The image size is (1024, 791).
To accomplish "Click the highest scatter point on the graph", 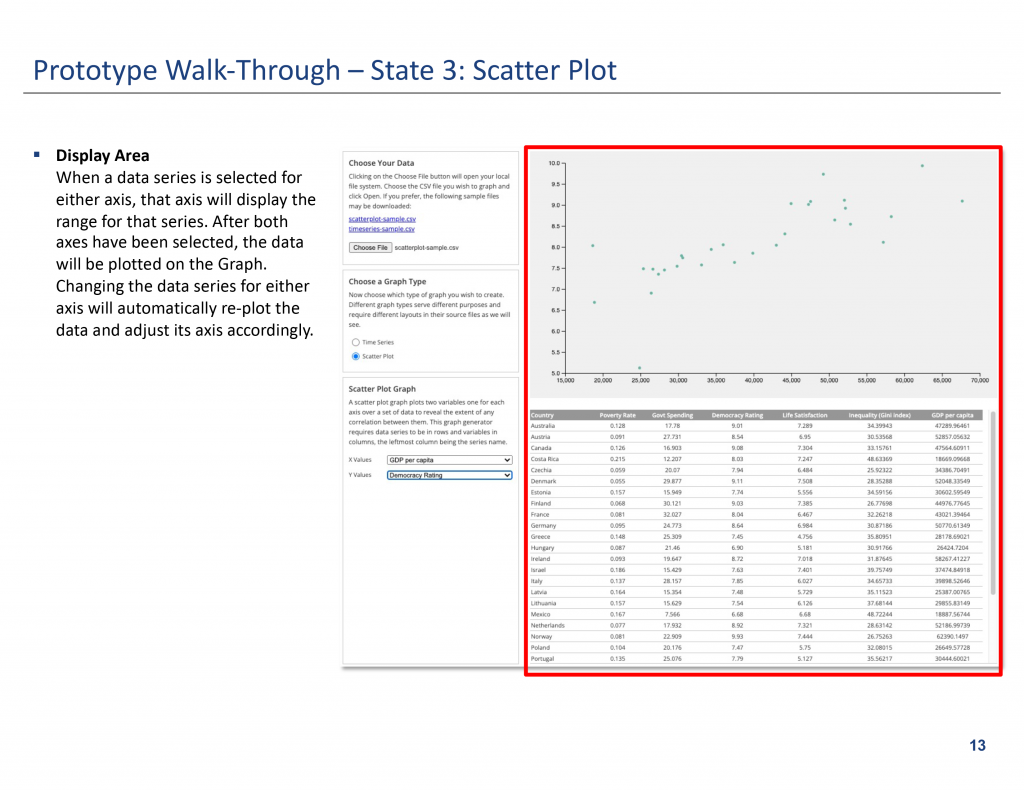I will [x=922, y=166].
